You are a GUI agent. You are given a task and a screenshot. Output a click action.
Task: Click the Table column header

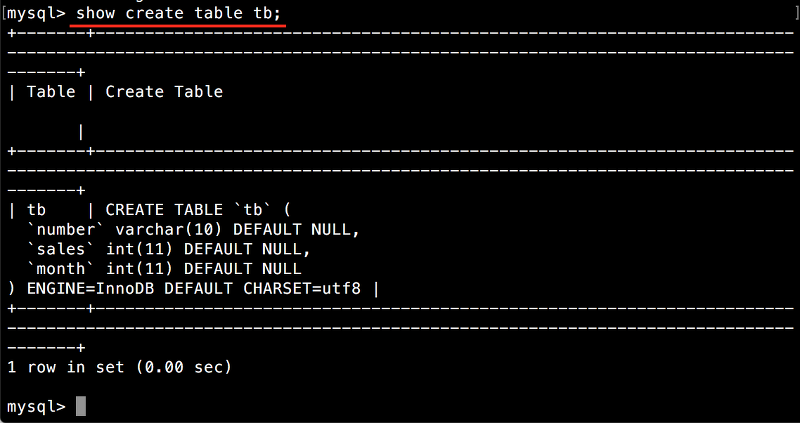click(51, 92)
